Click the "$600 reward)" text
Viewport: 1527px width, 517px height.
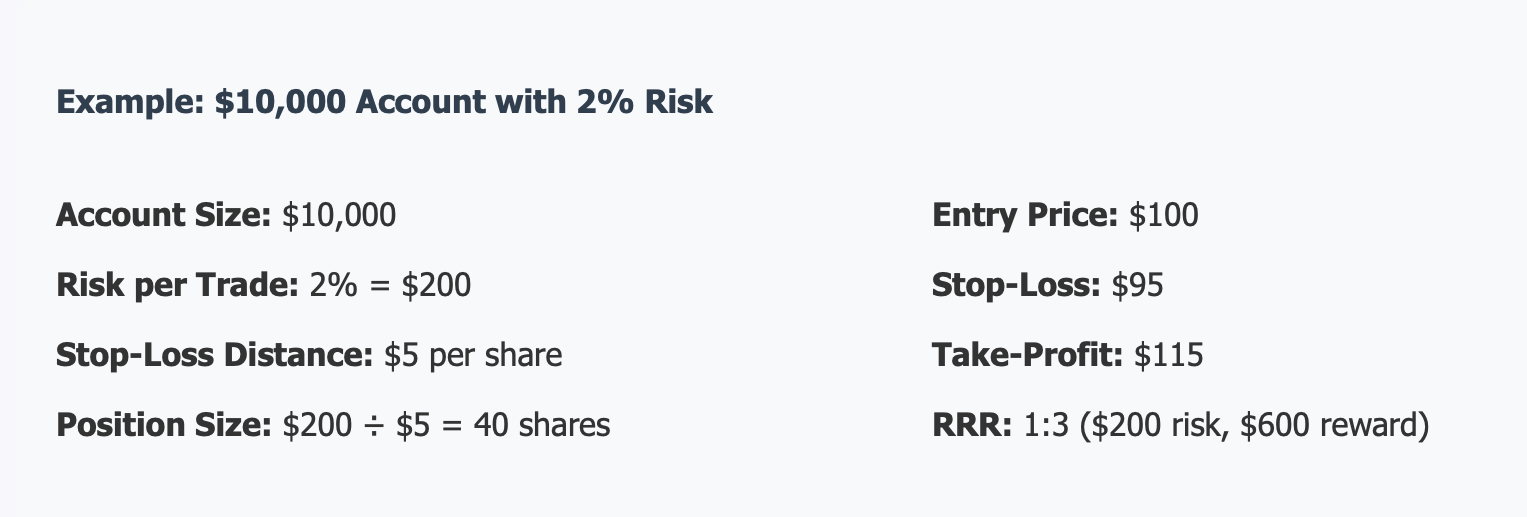[1334, 425]
